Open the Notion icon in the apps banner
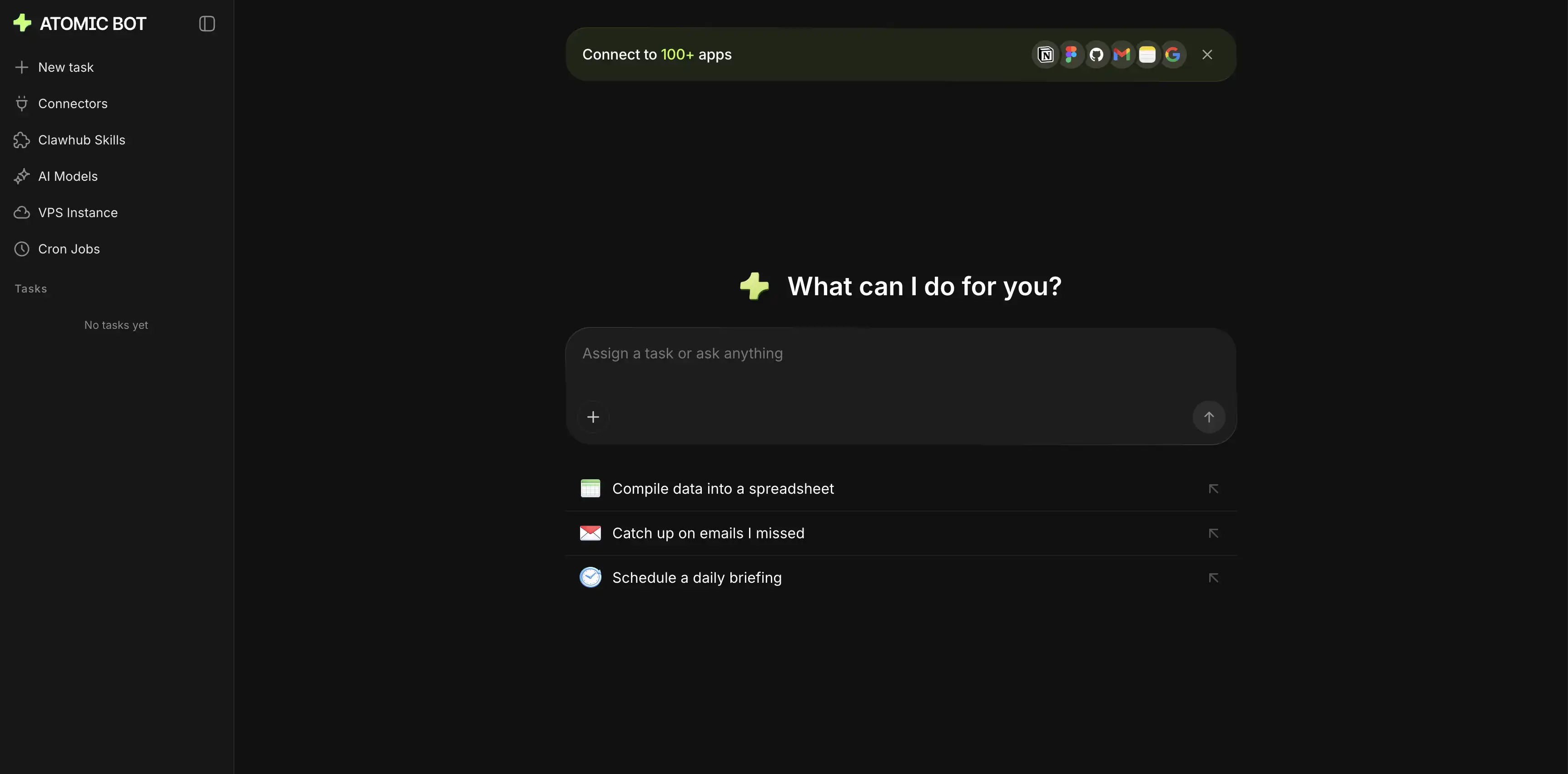 tap(1045, 54)
